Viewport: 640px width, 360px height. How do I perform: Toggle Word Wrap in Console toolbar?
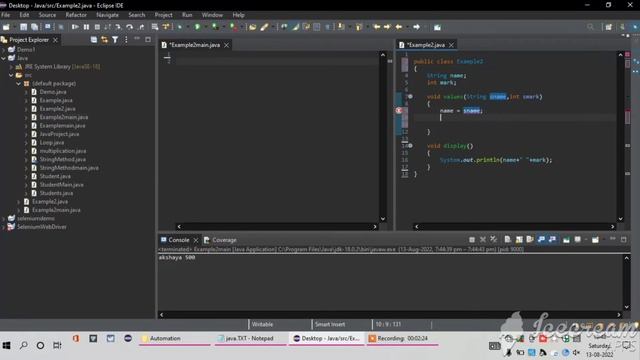tap(530, 240)
